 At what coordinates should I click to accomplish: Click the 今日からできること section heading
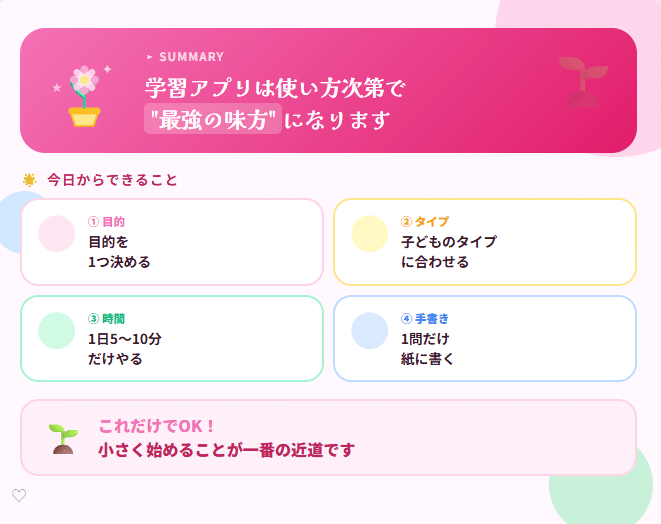click(x=112, y=180)
